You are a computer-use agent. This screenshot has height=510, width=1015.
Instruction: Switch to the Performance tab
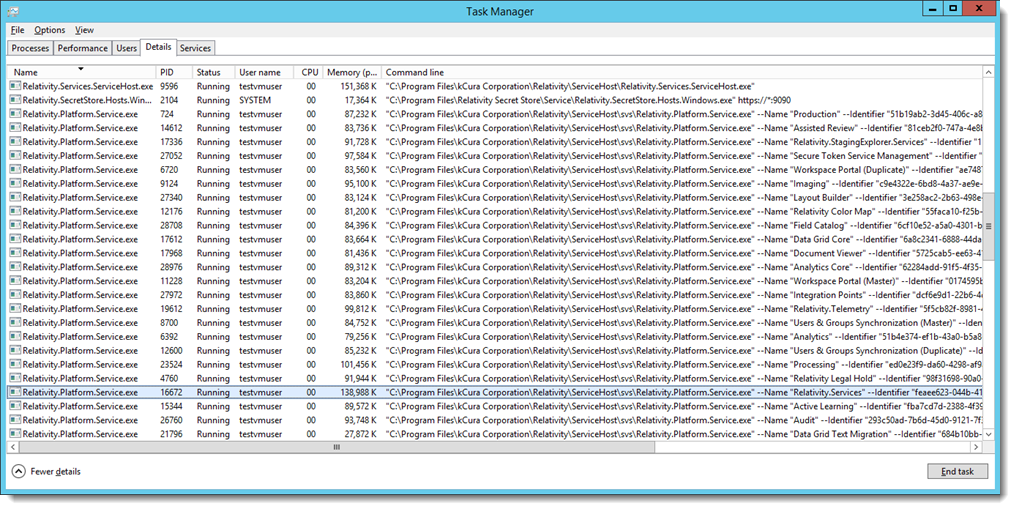click(x=82, y=48)
